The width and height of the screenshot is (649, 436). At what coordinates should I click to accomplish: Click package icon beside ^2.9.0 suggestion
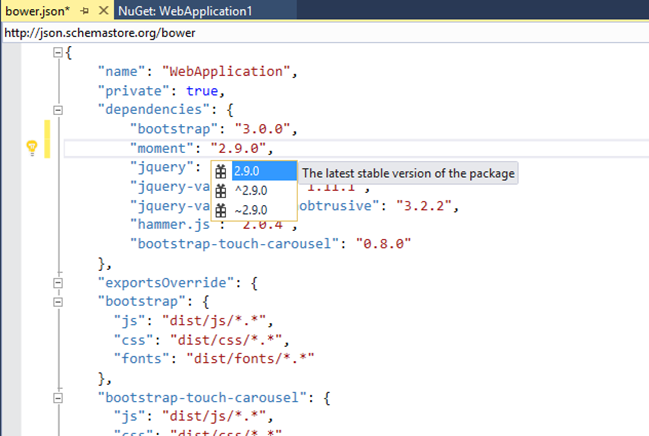[x=221, y=191]
